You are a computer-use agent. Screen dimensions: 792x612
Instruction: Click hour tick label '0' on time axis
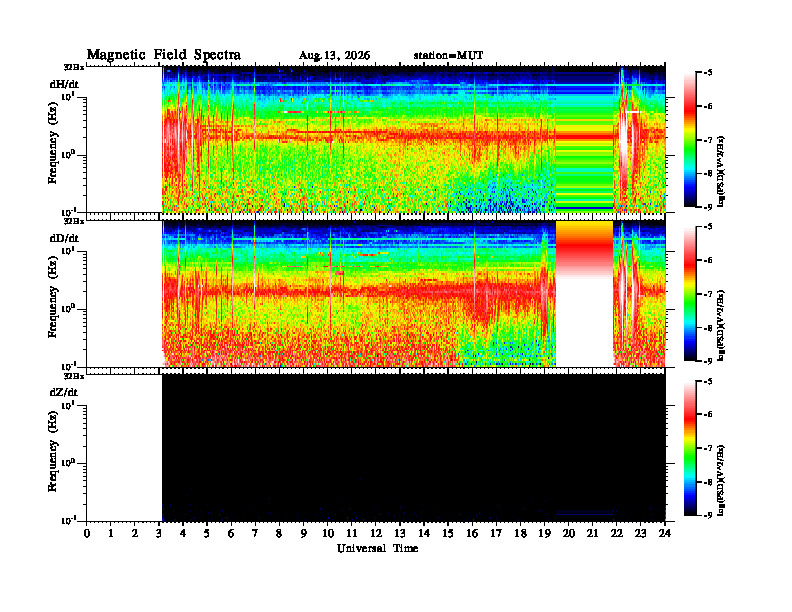click(87, 534)
